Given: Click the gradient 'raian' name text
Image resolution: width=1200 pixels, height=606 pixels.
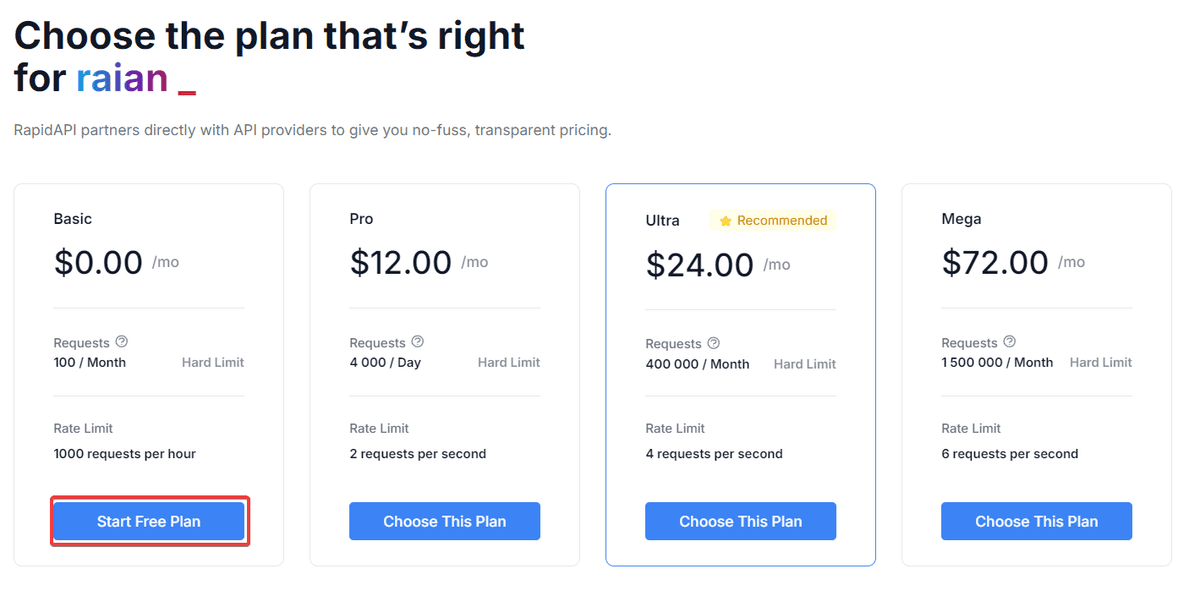Looking at the screenshot, I should 122,77.
